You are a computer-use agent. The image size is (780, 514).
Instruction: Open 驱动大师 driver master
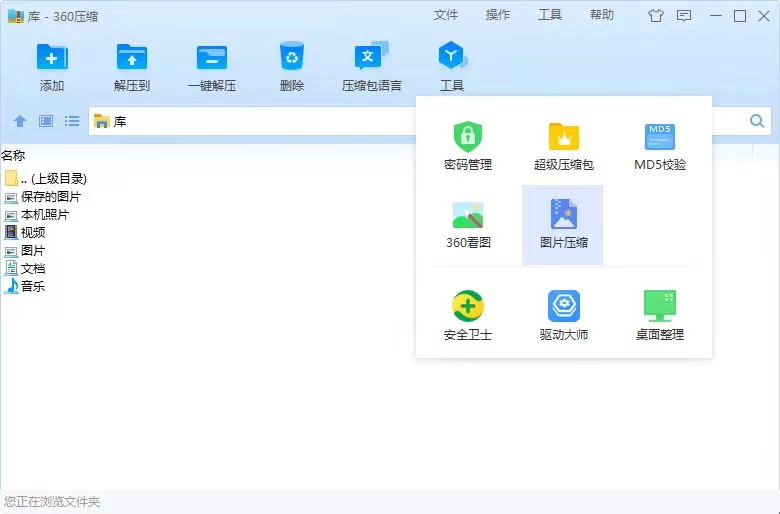564,315
